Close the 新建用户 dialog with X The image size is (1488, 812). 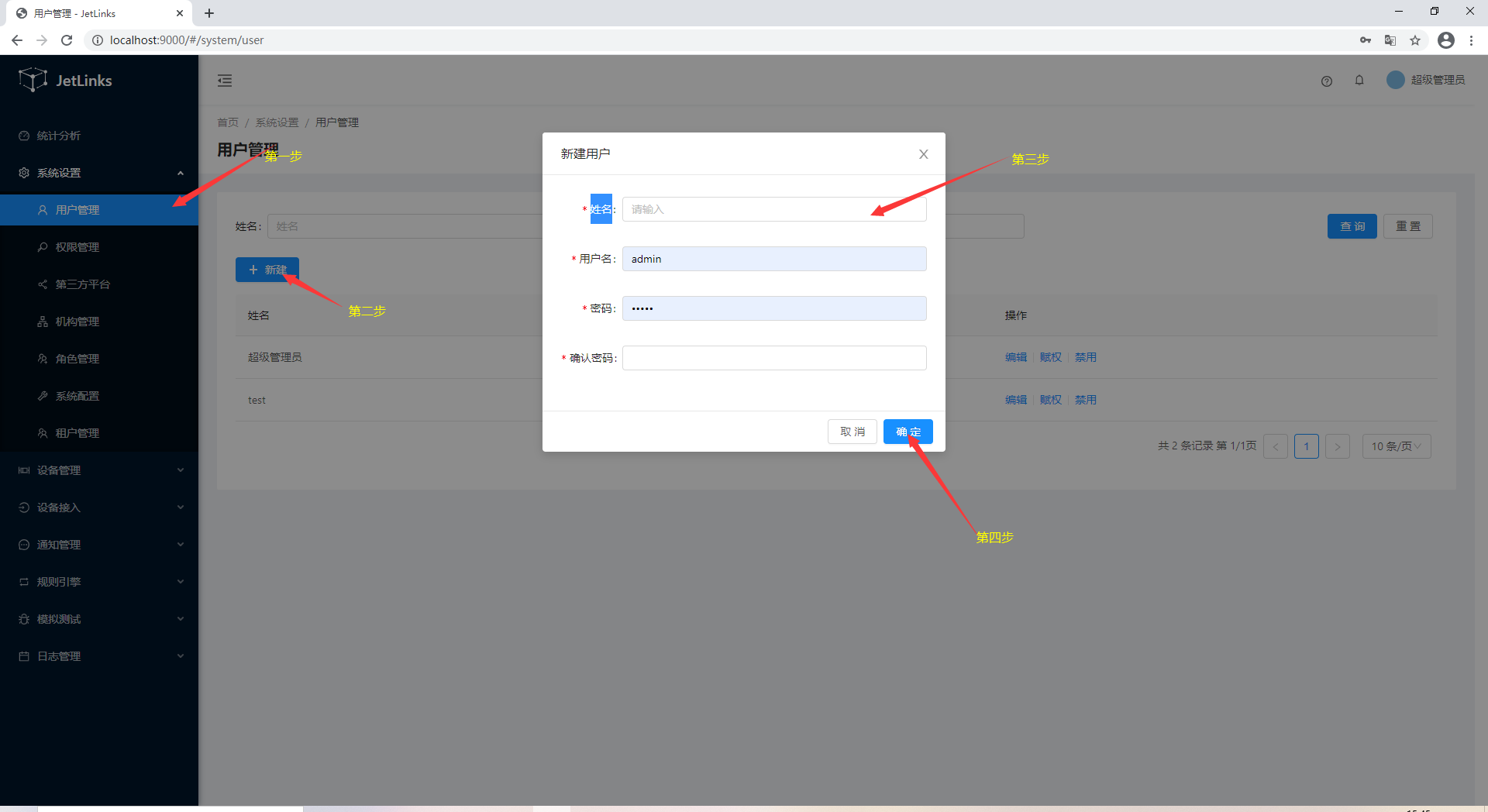coord(923,154)
